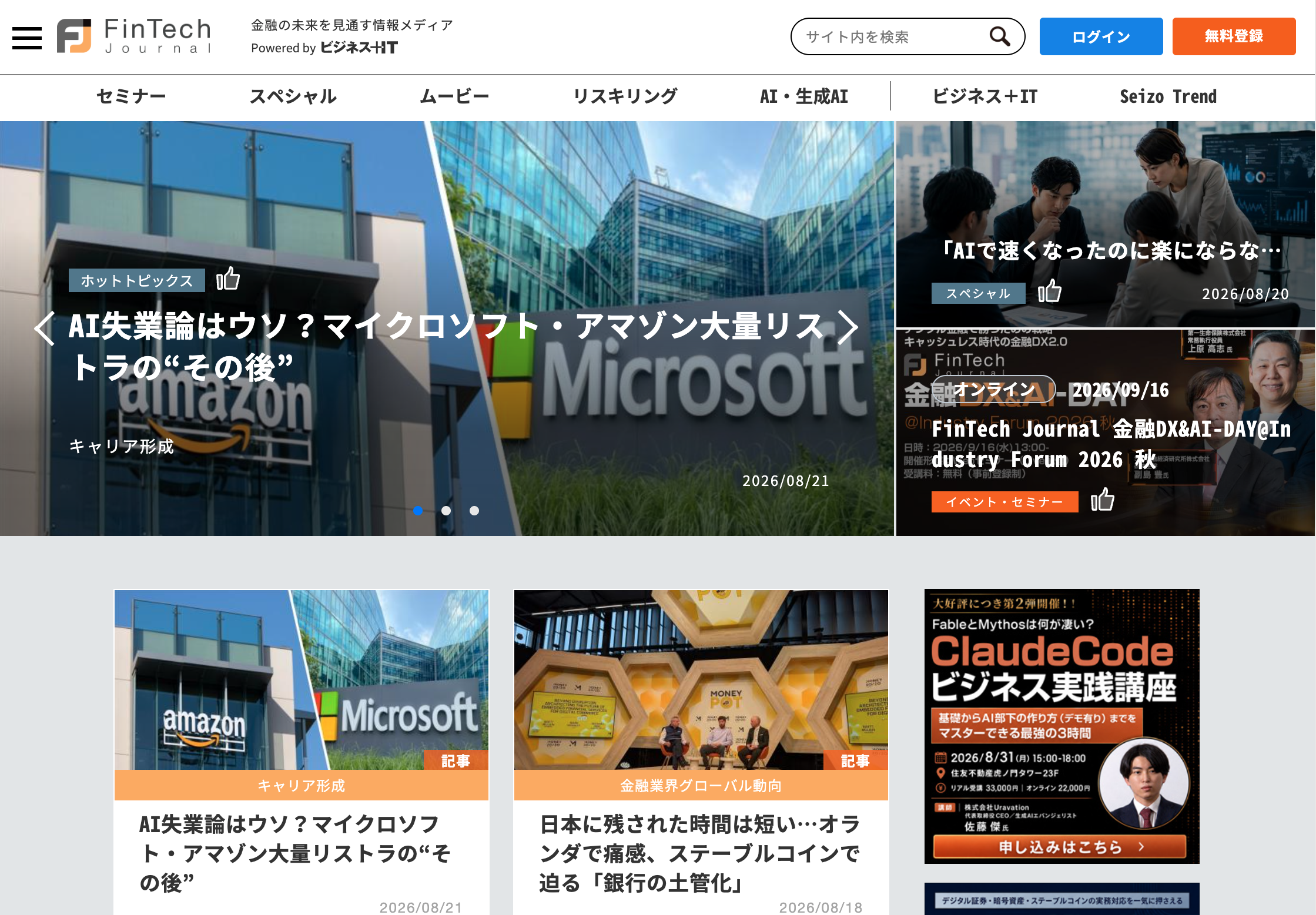Open the hamburger menu

(27, 38)
